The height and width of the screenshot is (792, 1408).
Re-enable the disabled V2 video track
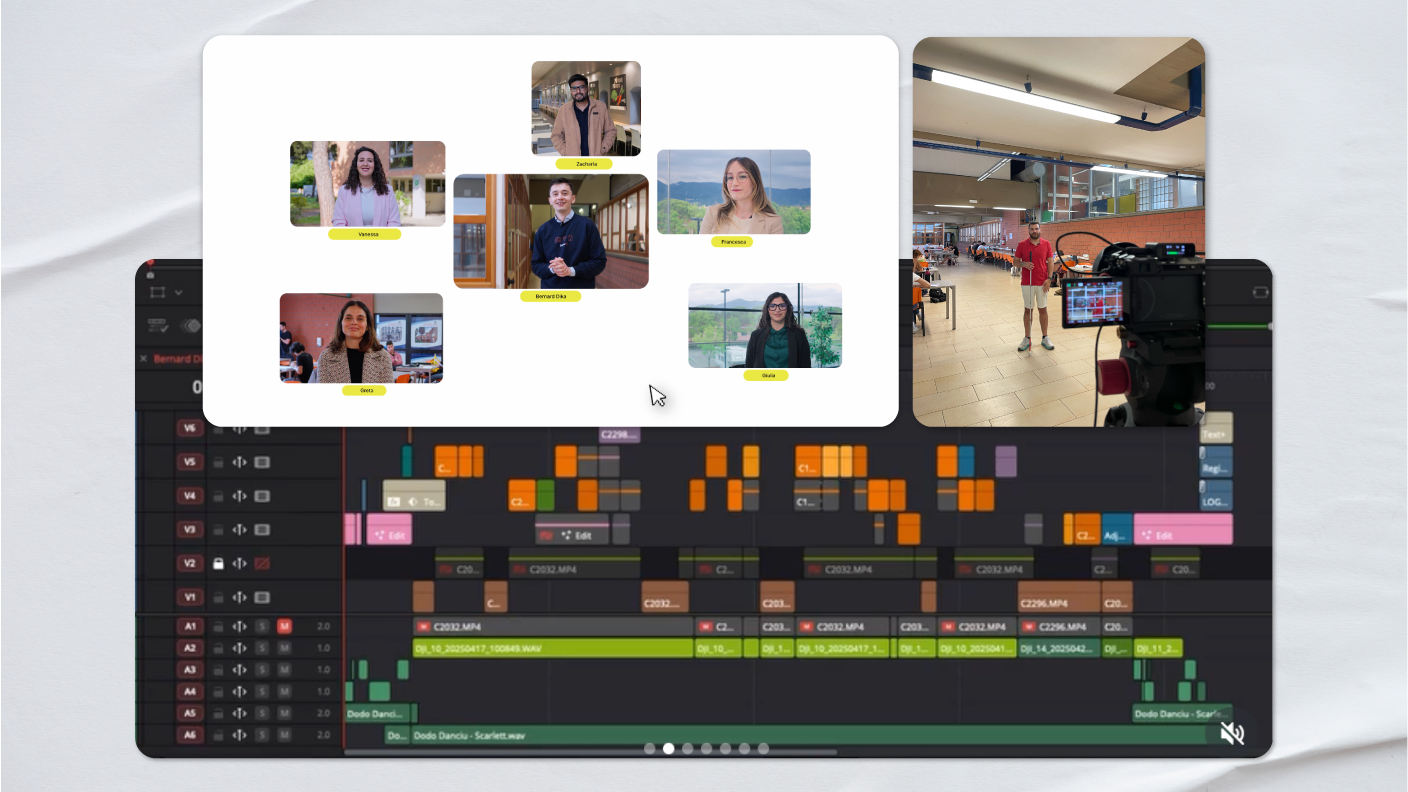click(x=262, y=564)
